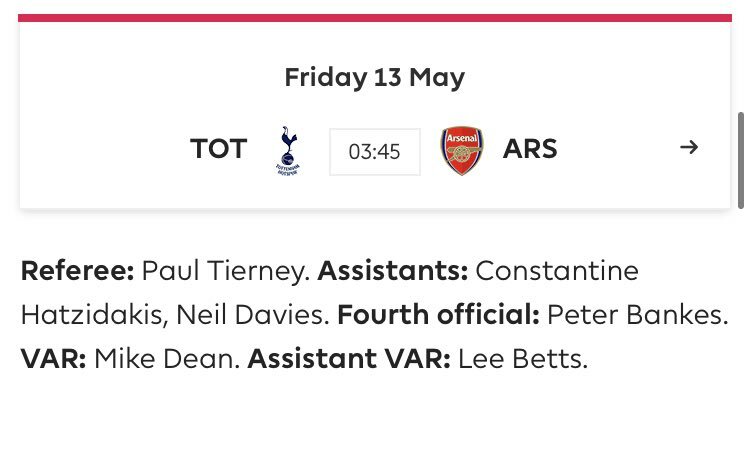Open match details via right arrow

[x=689, y=147]
